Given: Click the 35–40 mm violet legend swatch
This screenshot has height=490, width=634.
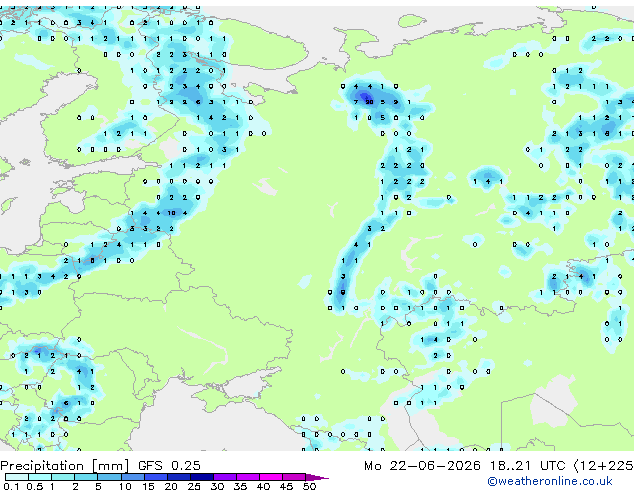Looking at the screenshot, I should [247, 477].
